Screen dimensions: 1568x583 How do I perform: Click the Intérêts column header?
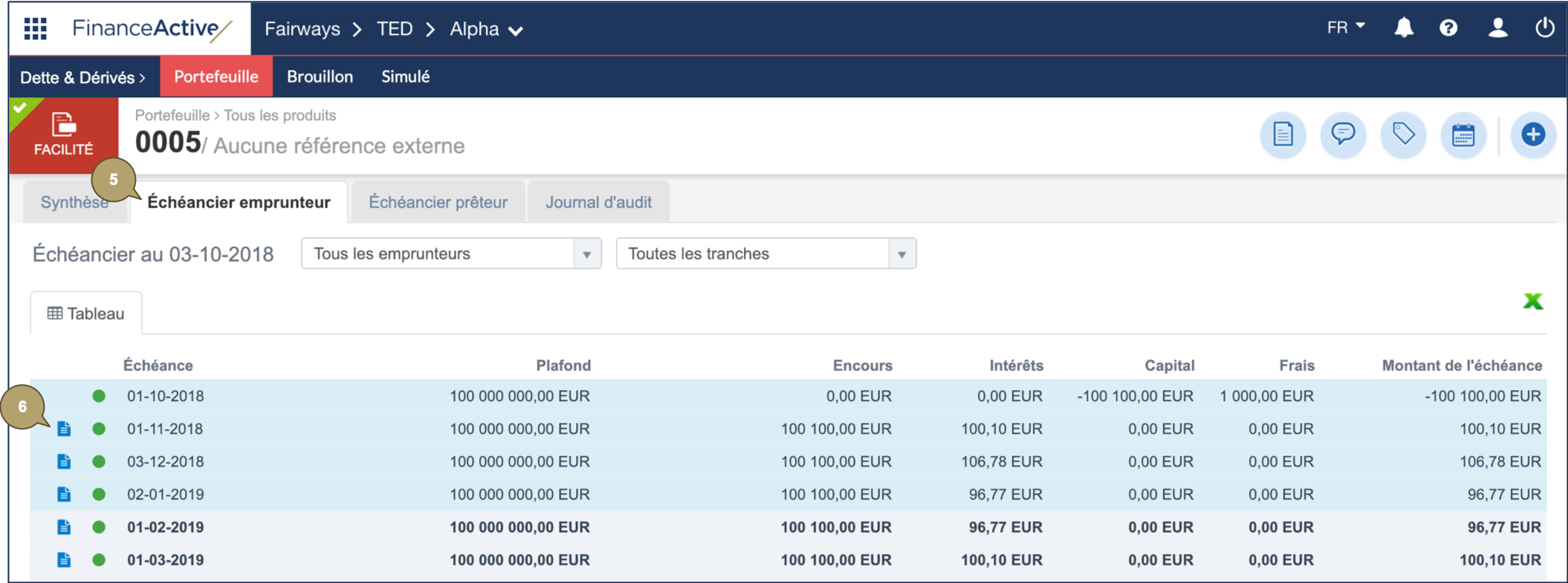pos(1016,365)
